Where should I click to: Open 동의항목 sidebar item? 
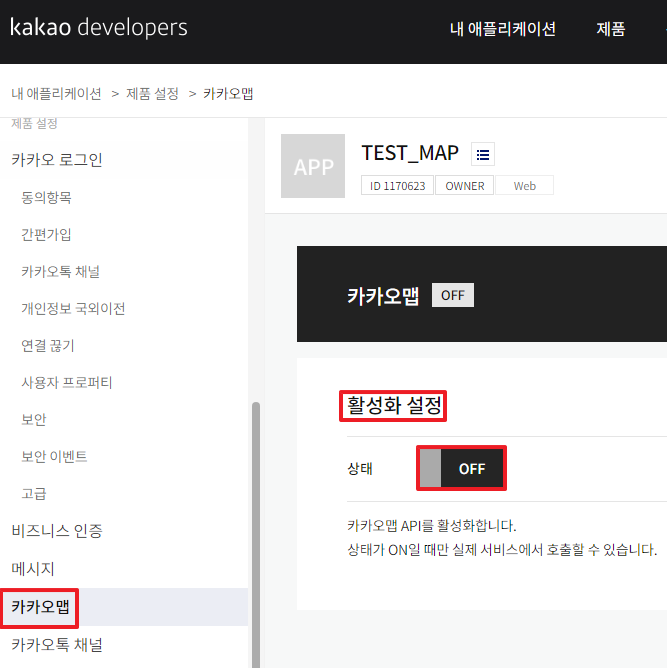46,197
